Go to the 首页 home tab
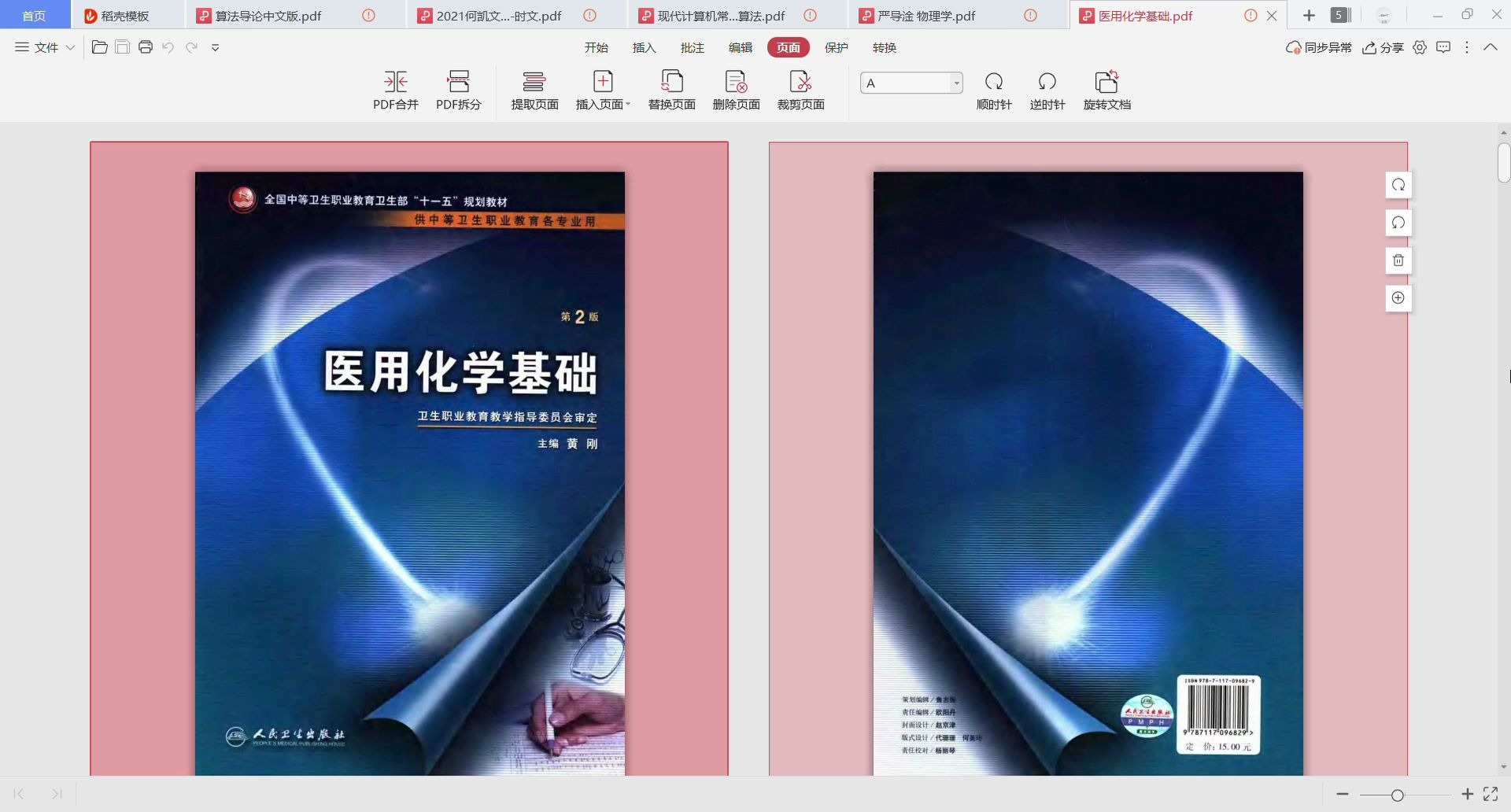 (35, 15)
